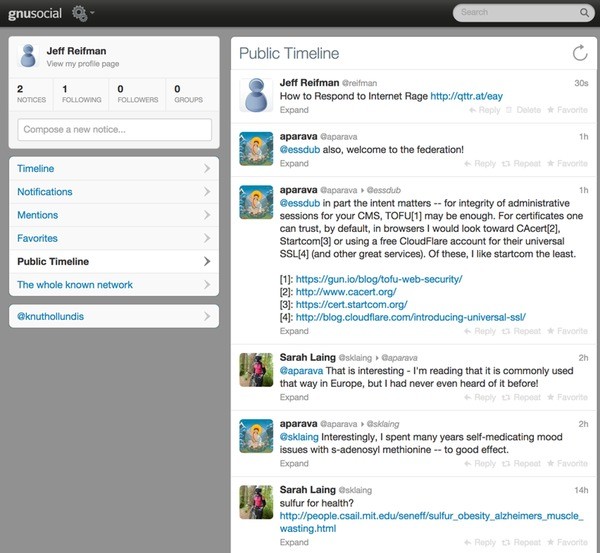600x553 pixels.
Task: Open the MIT sulfur_obesity link
Action: [x=431, y=522]
